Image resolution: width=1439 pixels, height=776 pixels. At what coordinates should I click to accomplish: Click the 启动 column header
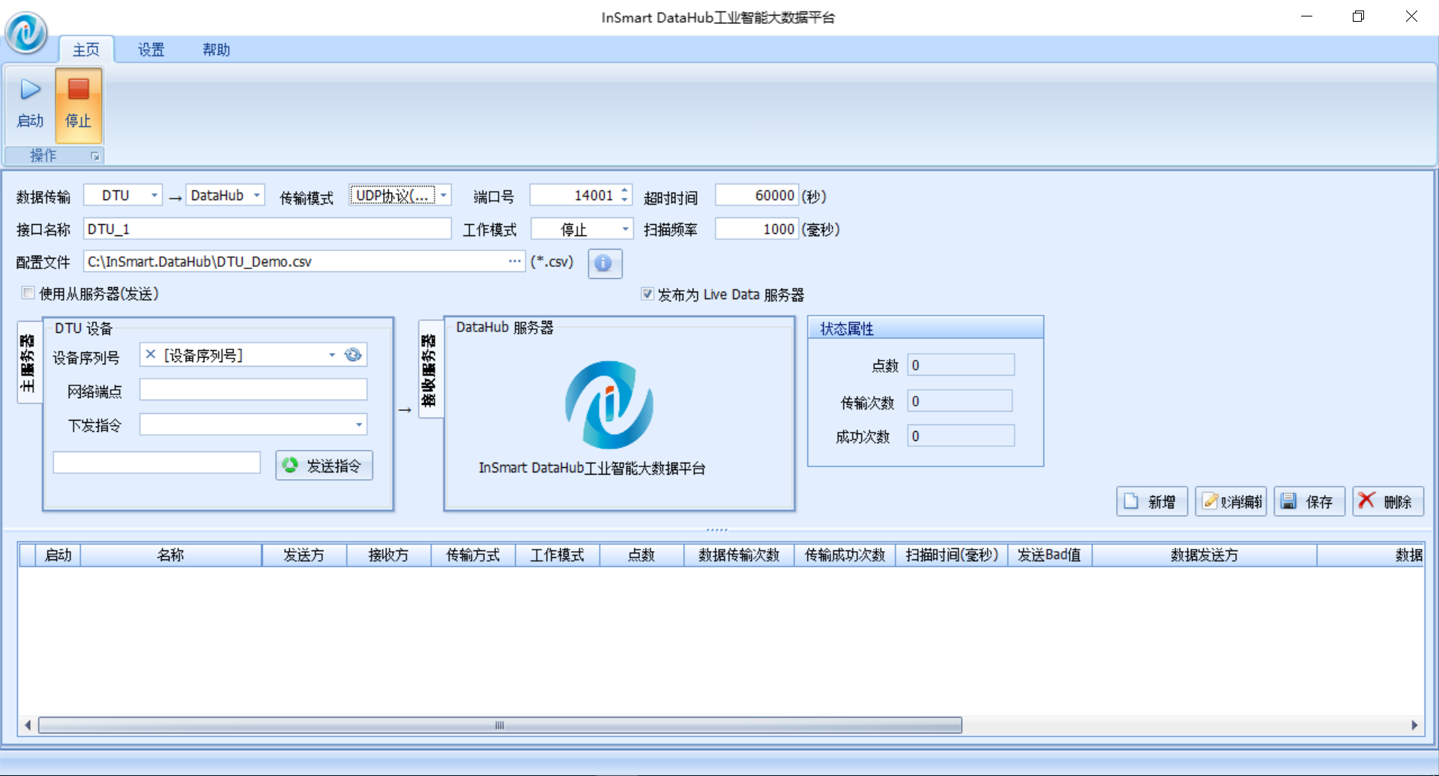(59, 555)
